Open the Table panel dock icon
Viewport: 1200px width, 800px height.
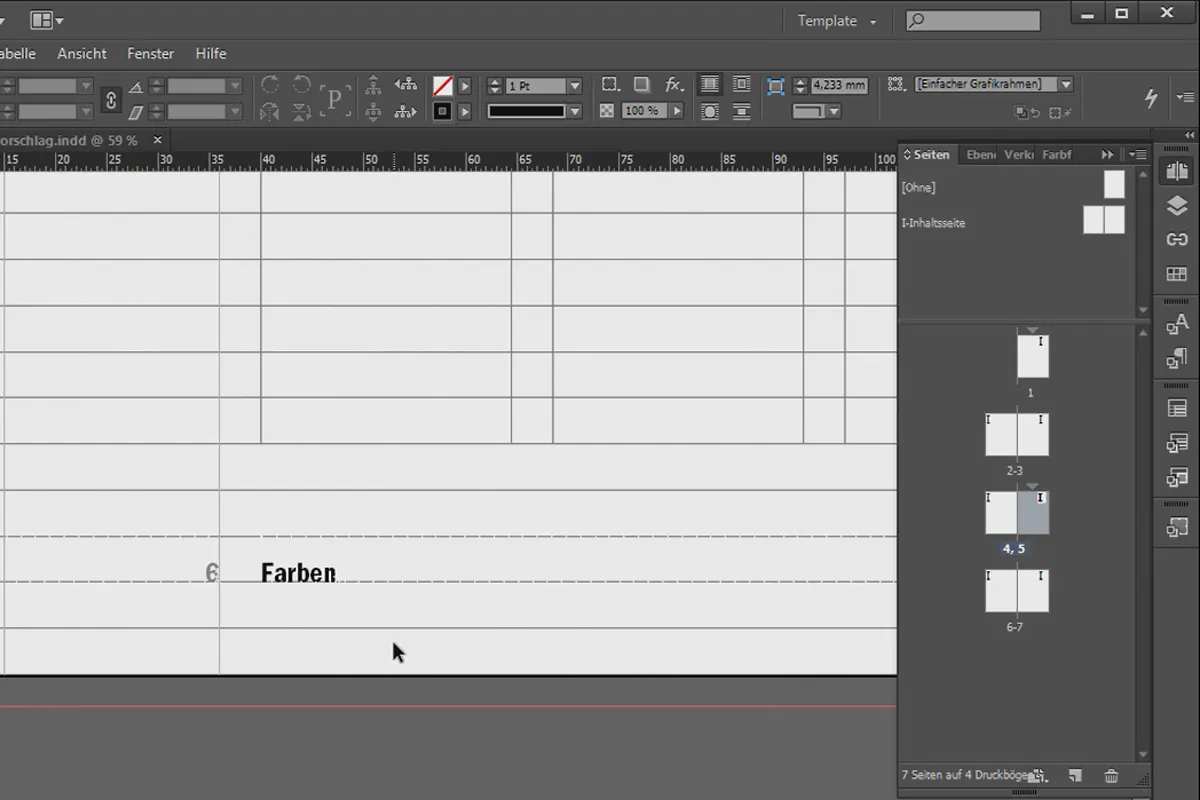(1177, 408)
